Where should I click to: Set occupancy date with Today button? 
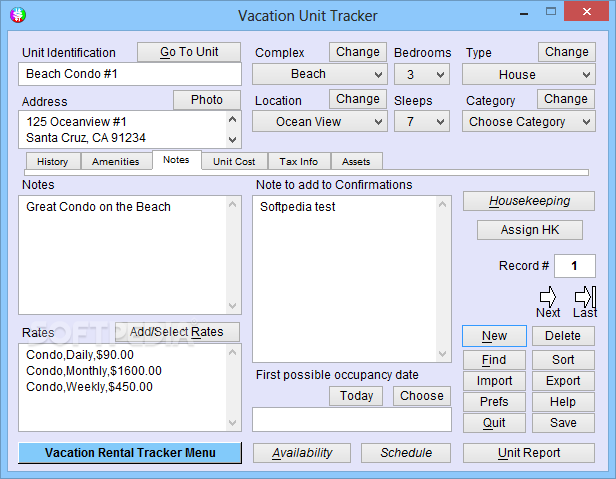[x=356, y=396]
